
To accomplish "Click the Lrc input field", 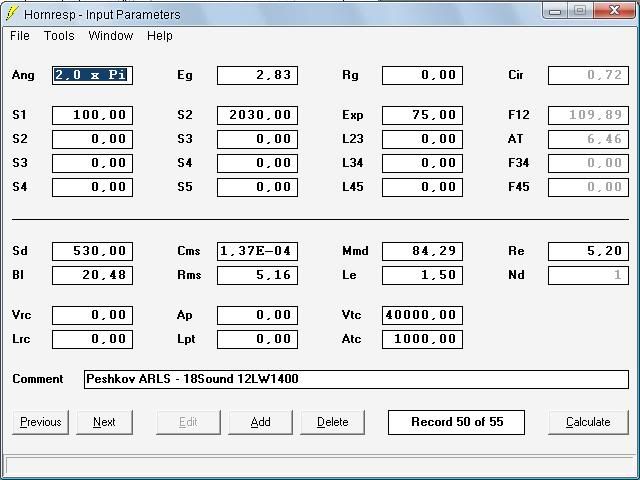I will point(92,339).
